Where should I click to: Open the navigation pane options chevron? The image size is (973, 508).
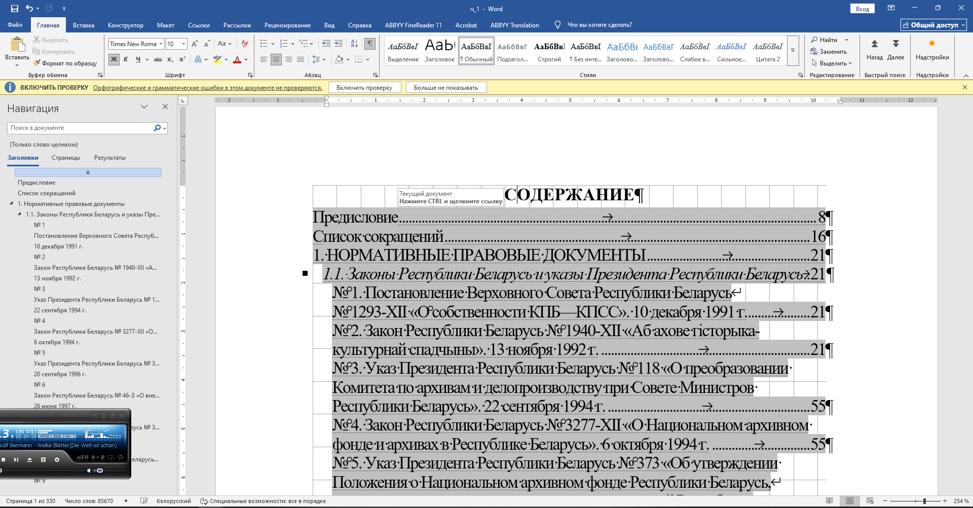(144, 107)
